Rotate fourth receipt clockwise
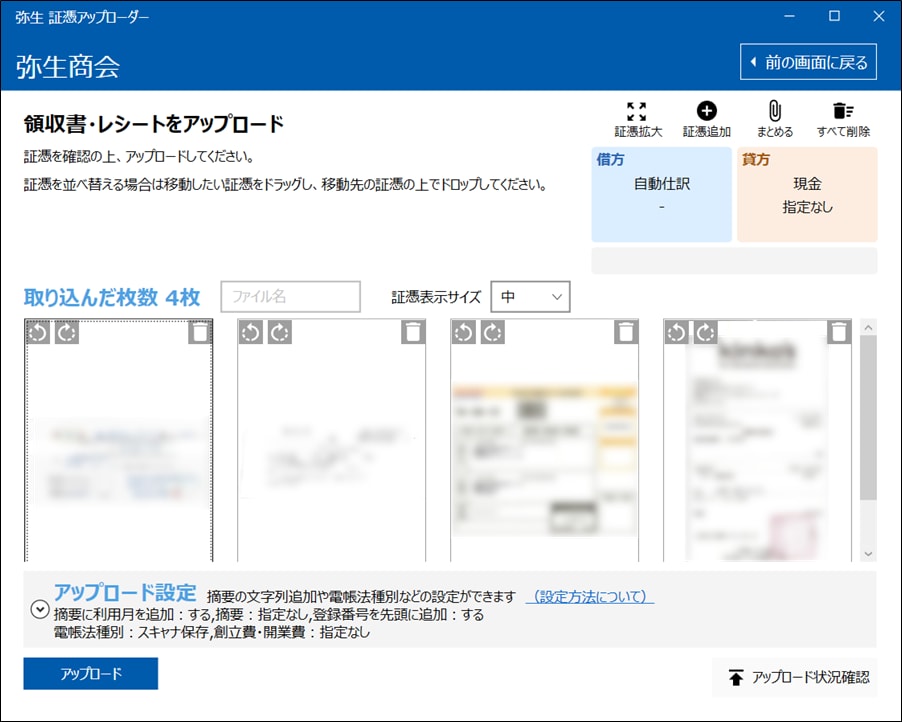Screen dimensions: 902x722 (x=706, y=332)
